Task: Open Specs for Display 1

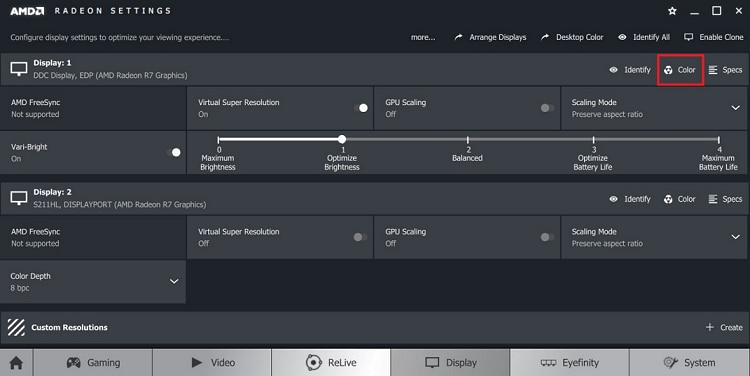Action: pyautogui.click(x=725, y=70)
